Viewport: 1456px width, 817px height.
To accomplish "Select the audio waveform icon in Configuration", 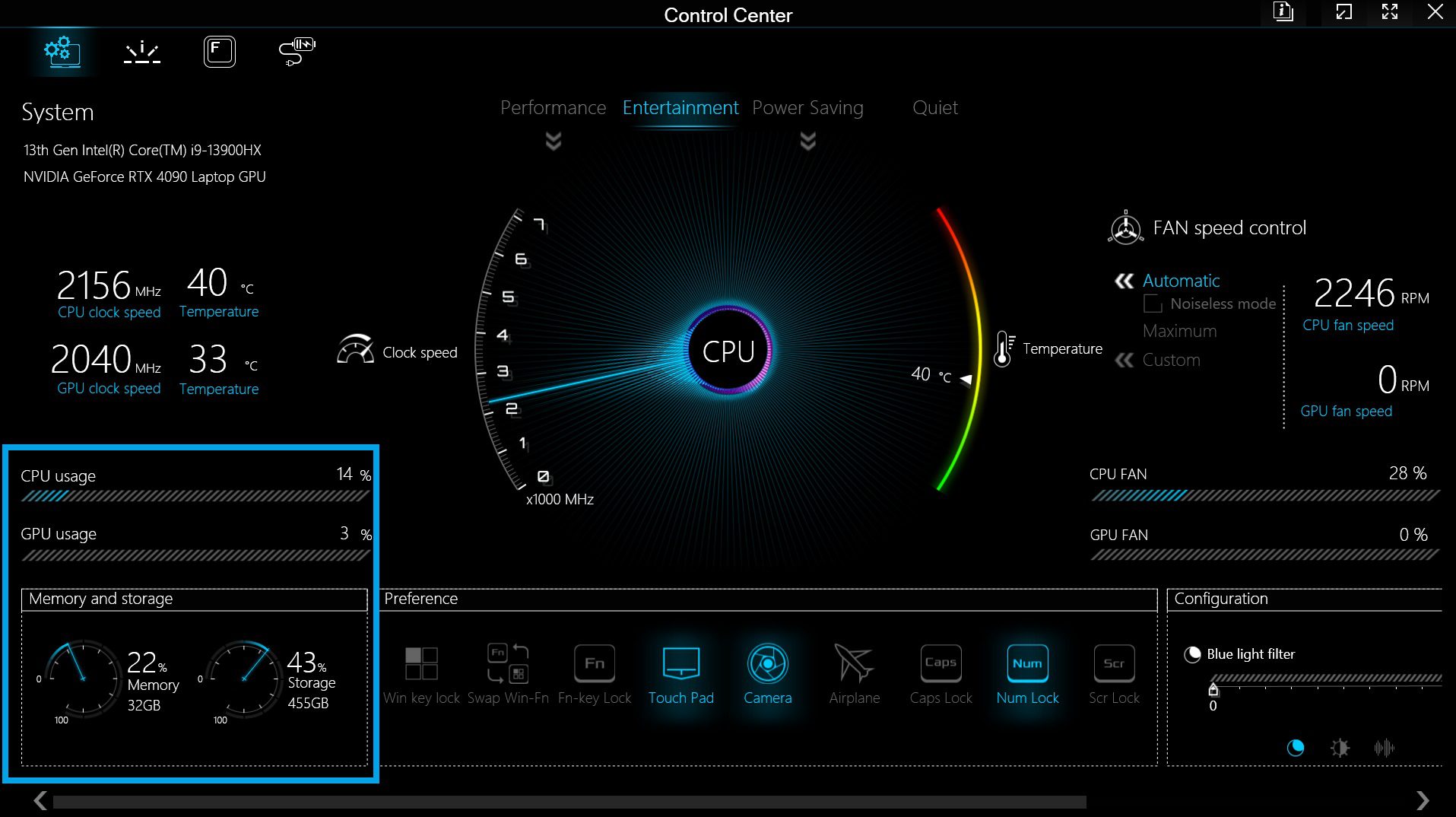I will coord(1384,748).
